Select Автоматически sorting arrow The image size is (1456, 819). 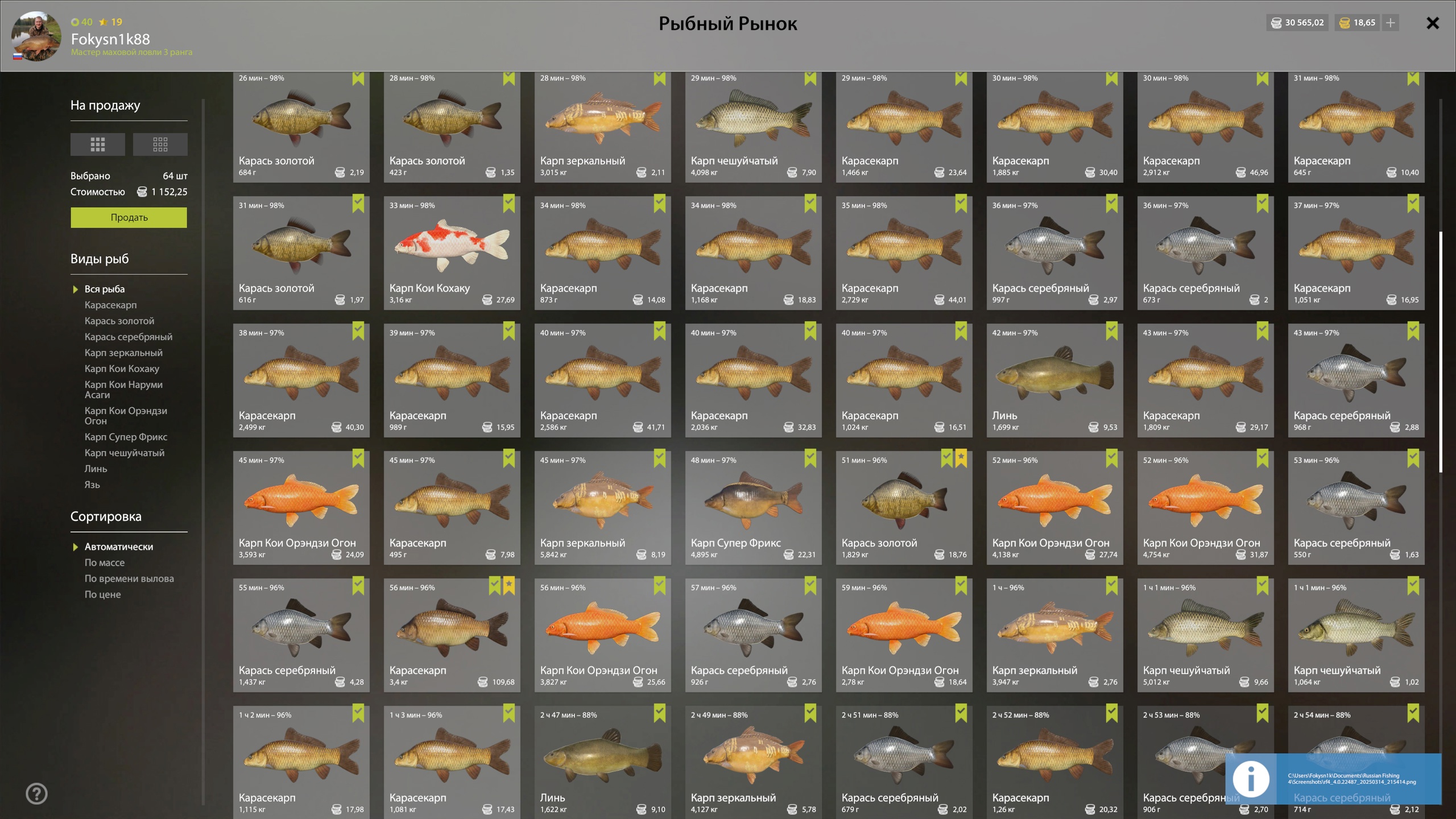(75, 547)
